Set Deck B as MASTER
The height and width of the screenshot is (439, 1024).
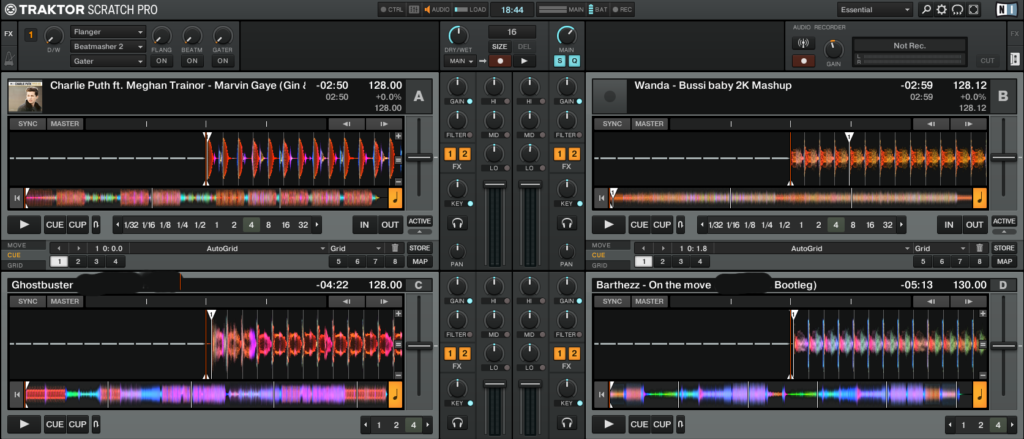[x=649, y=124]
